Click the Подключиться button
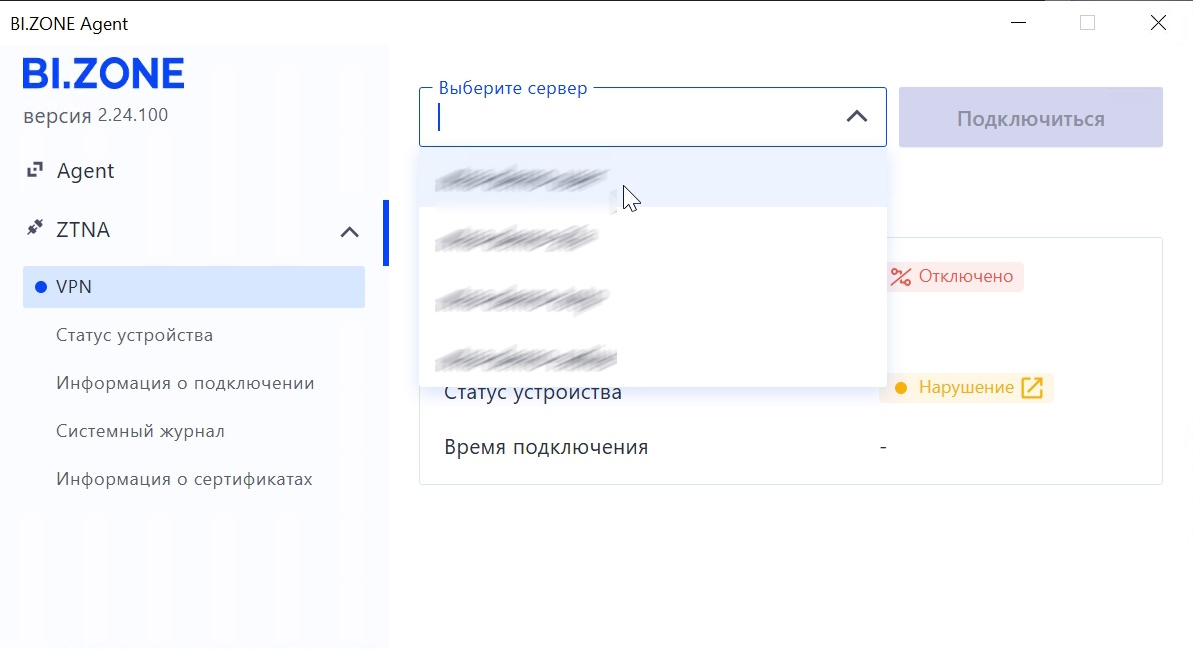This screenshot has width=1193, height=649. (x=1030, y=117)
